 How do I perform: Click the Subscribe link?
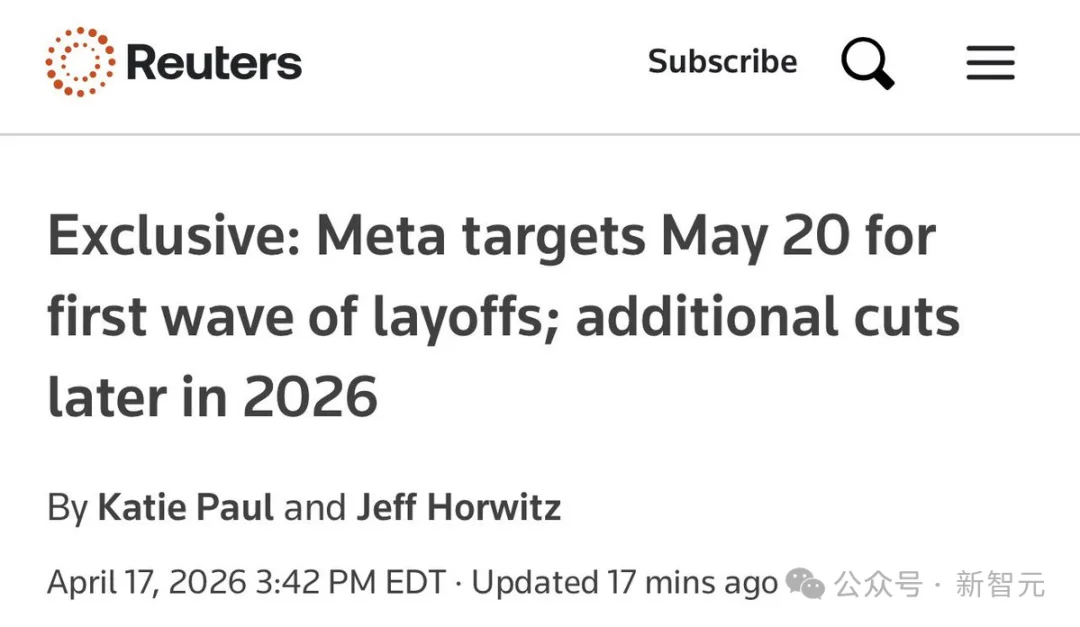point(722,62)
